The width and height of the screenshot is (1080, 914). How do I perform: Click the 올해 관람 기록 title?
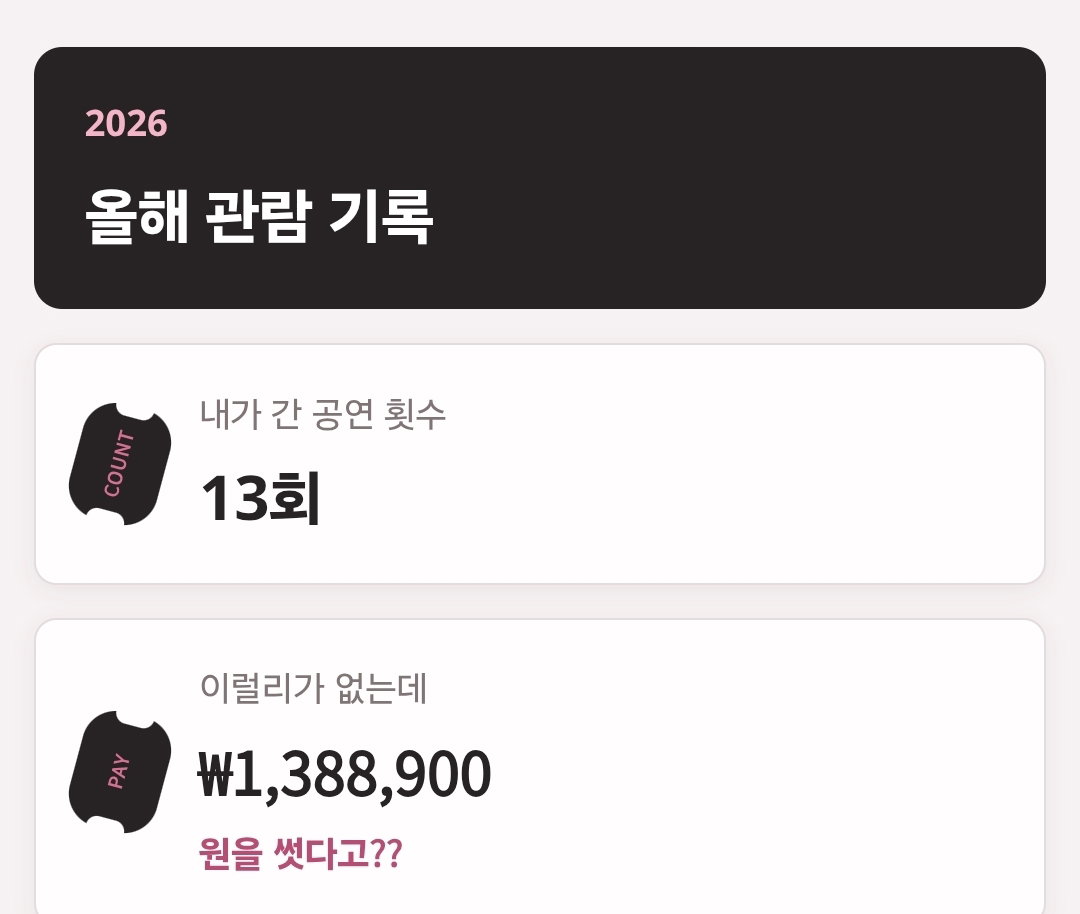[259, 216]
